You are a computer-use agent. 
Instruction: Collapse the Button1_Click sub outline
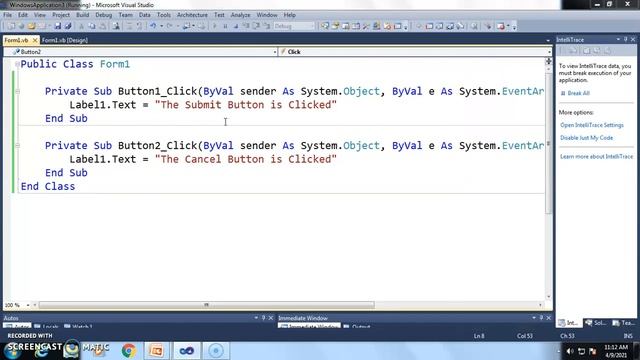click(17, 91)
